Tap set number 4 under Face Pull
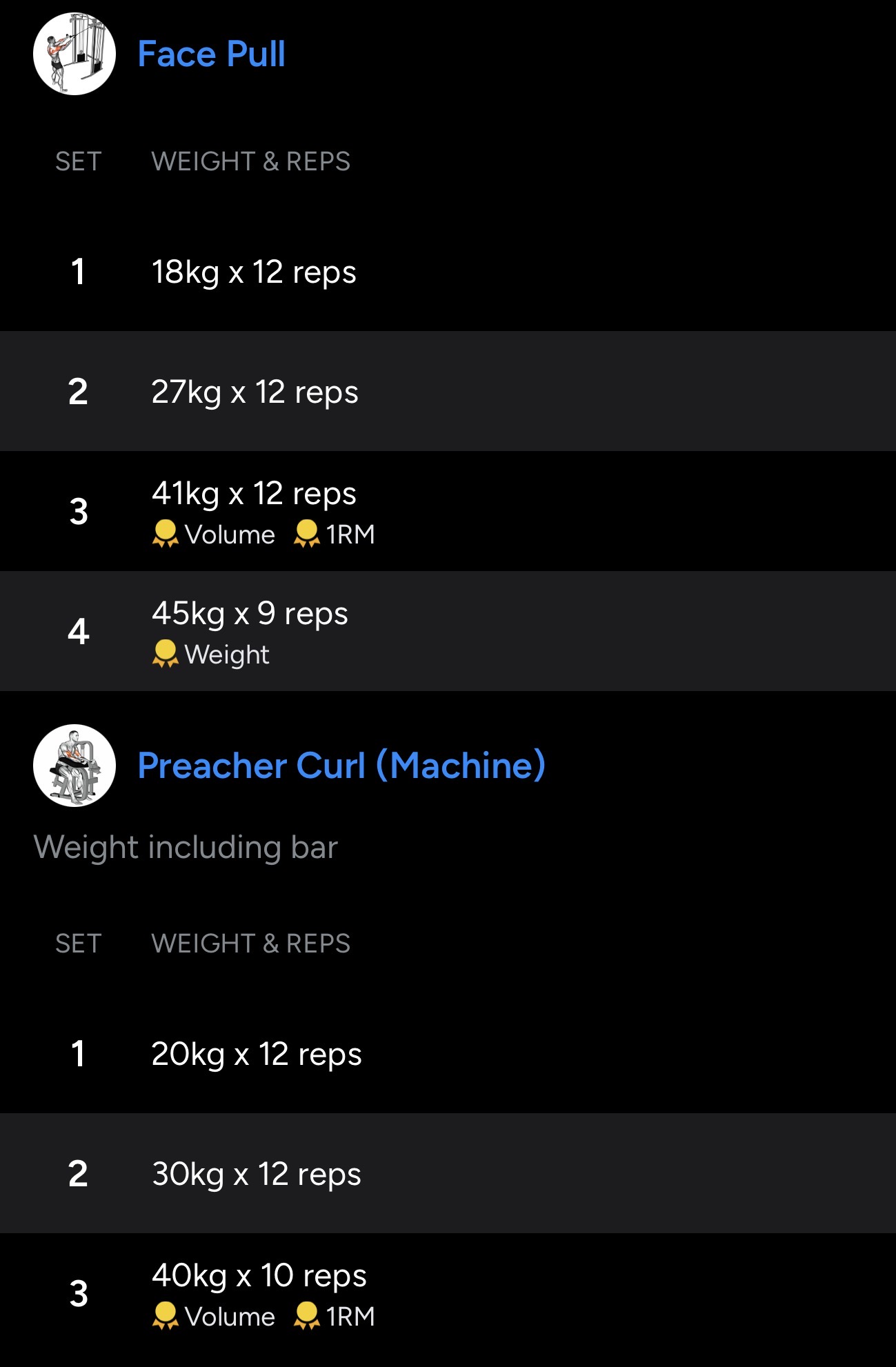 pyautogui.click(x=79, y=631)
